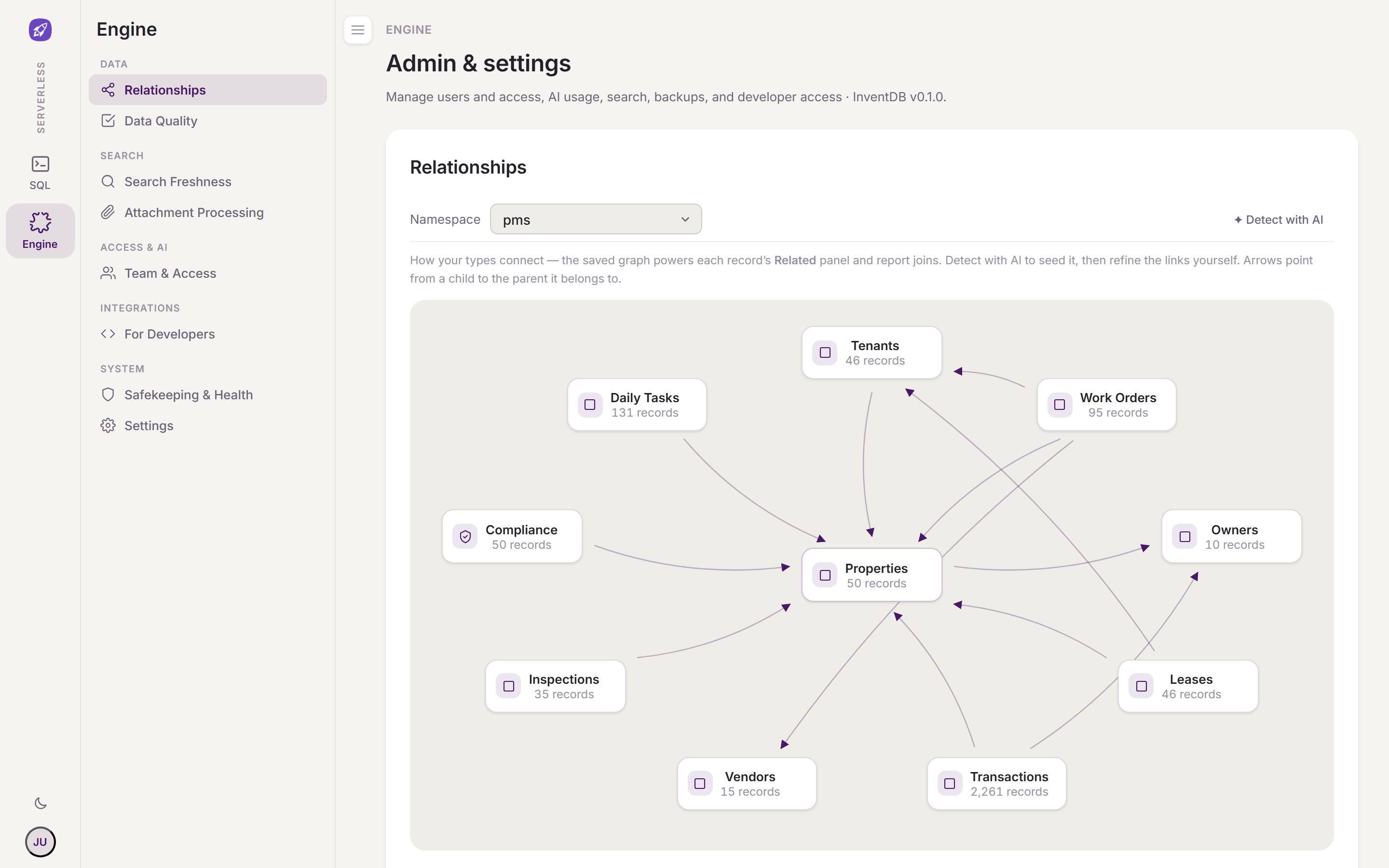
Task: Open the JU user avatar
Action: click(x=40, y=841)
